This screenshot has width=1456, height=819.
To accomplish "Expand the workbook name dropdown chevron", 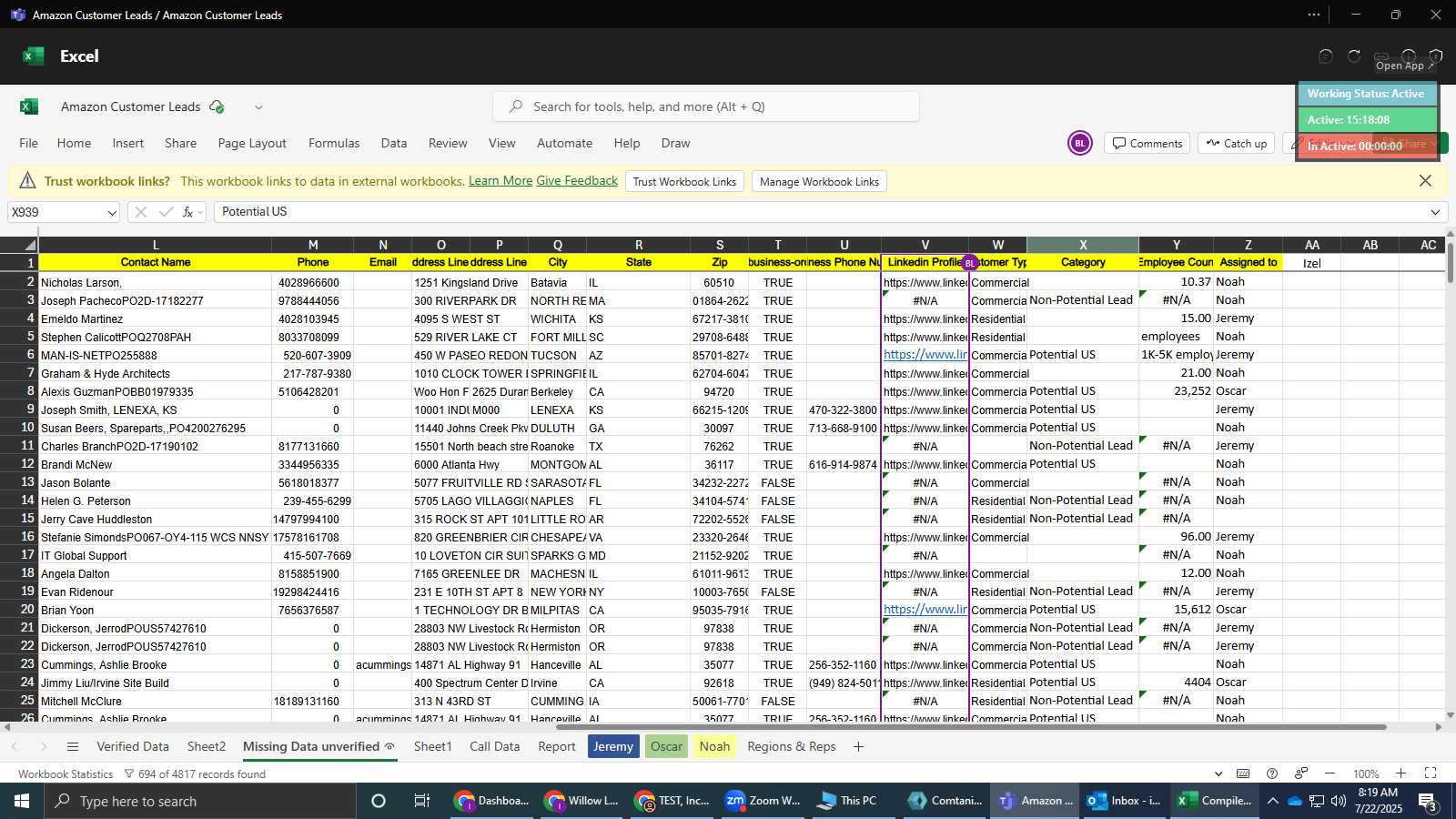I will coord(258,107).
